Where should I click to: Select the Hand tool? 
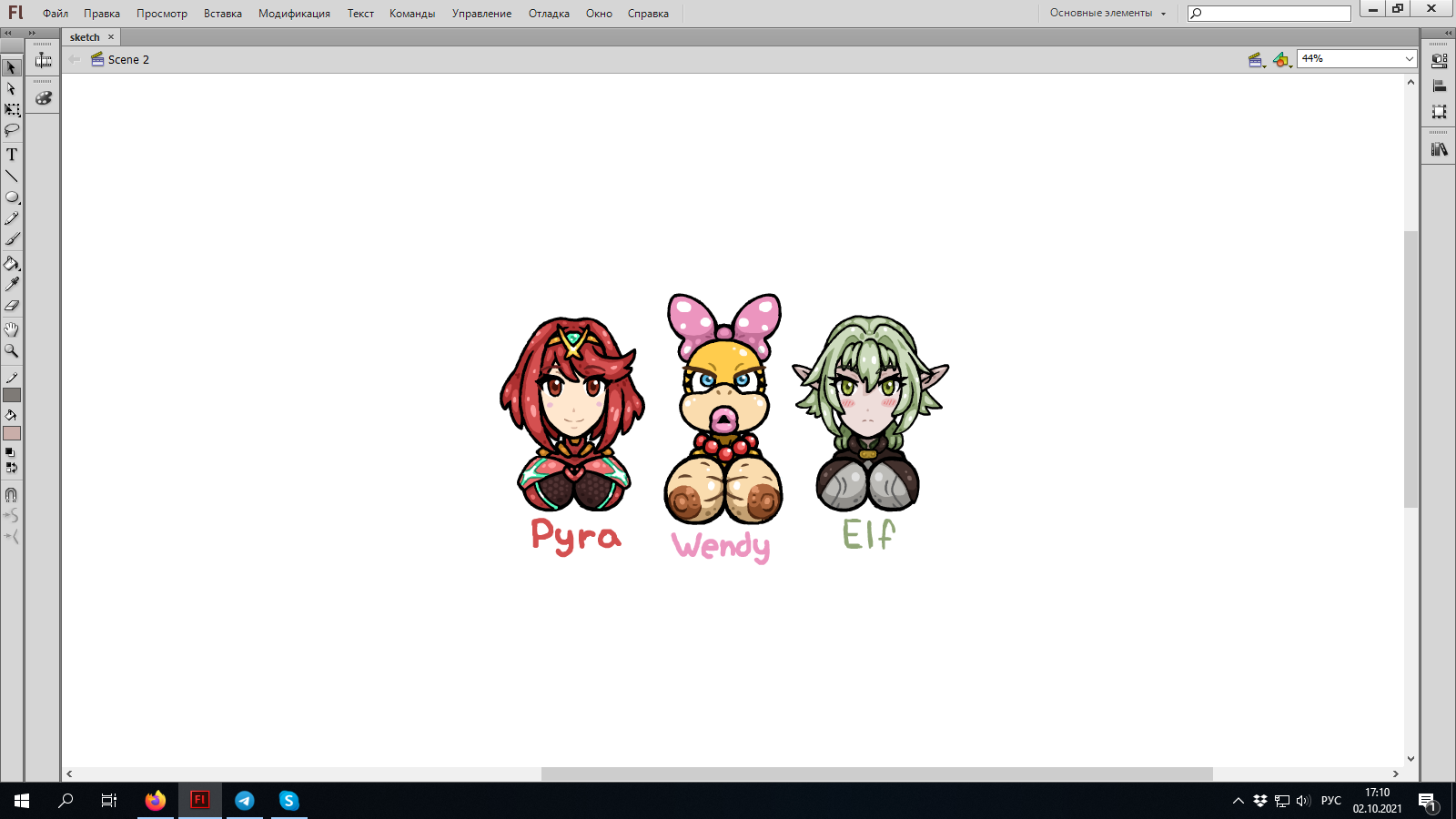coord(12,329)
